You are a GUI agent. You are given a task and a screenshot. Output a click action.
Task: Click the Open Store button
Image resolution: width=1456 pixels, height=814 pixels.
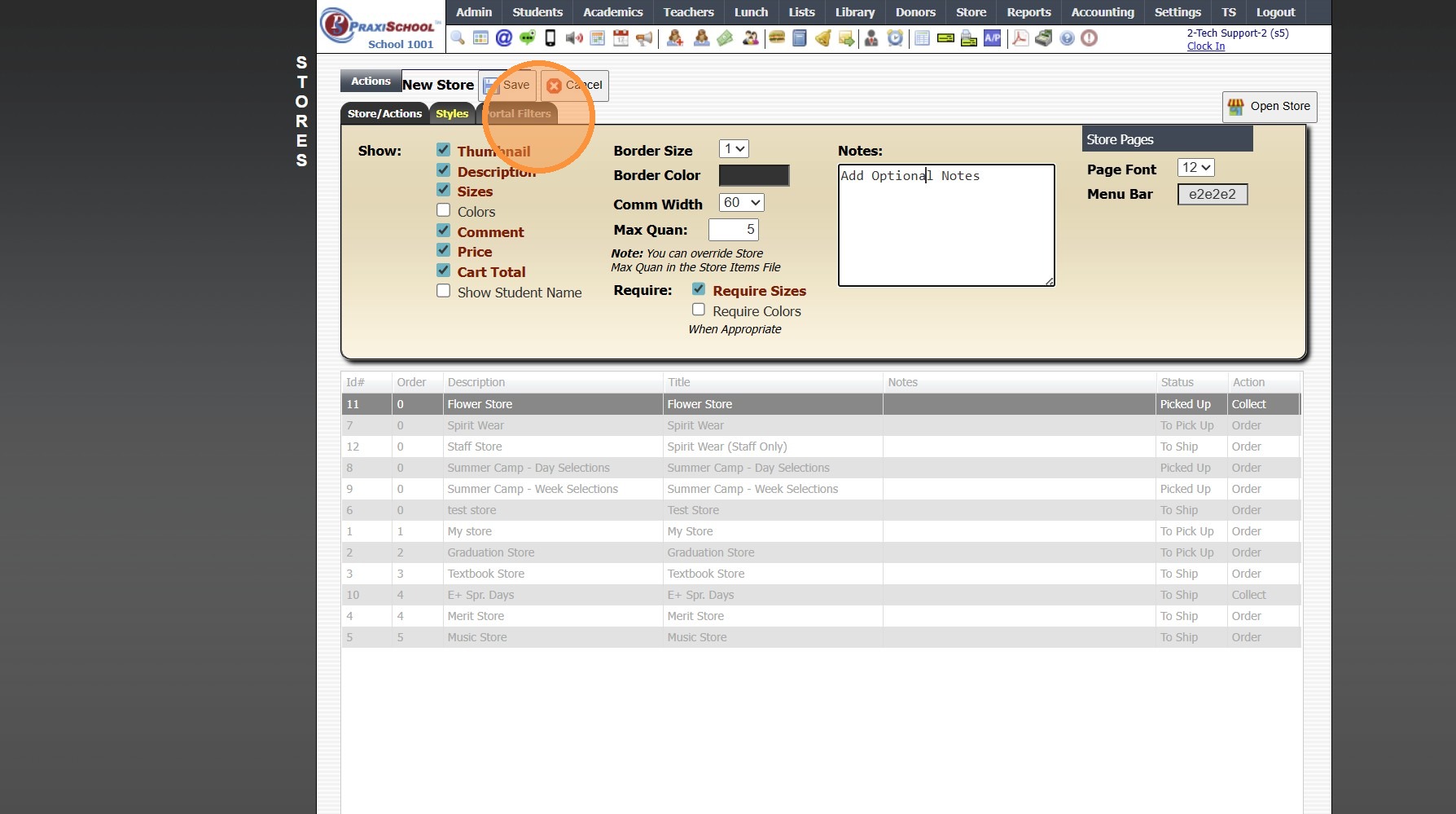(1270, 107)
